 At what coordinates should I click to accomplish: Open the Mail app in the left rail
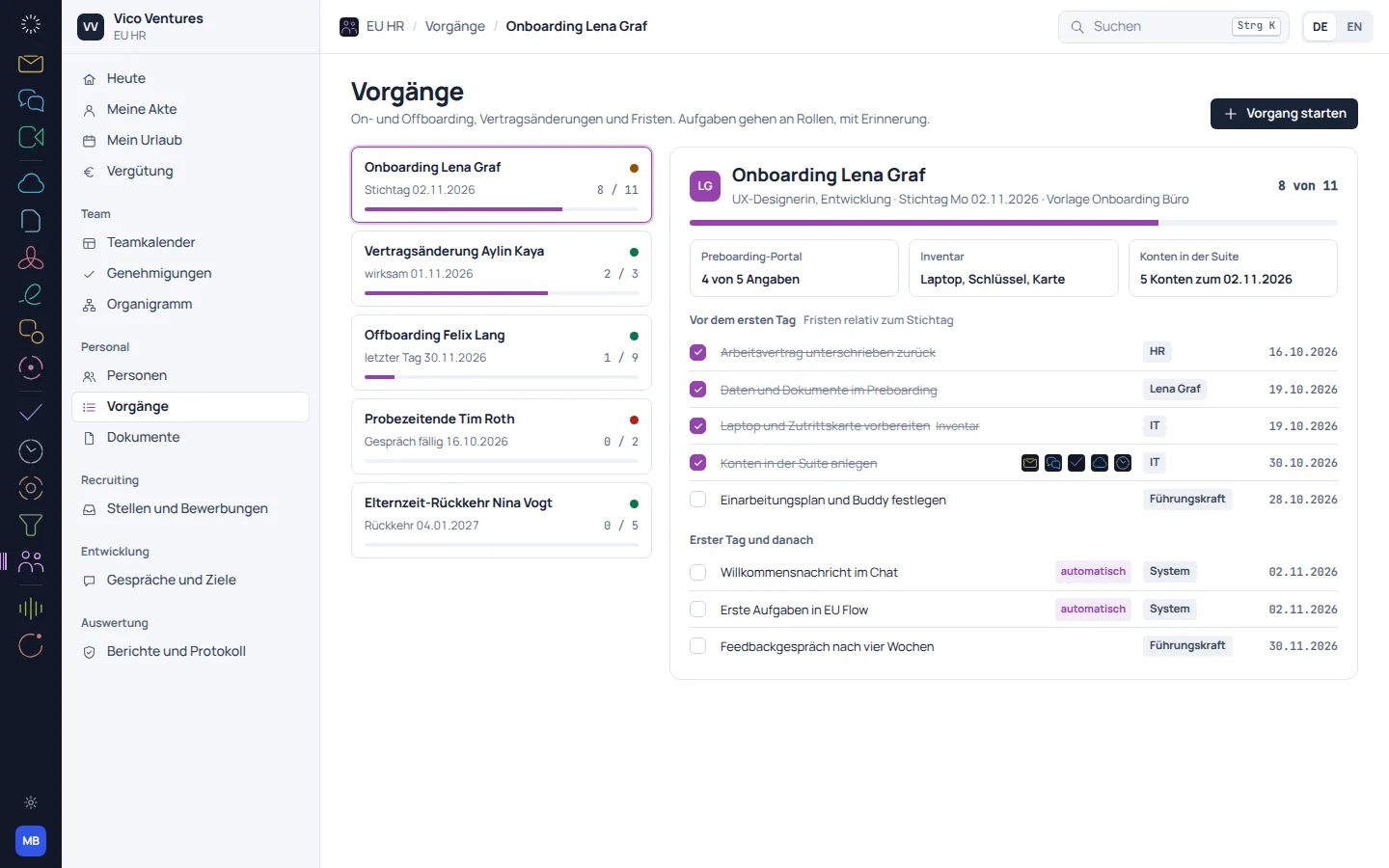point(31,64)
